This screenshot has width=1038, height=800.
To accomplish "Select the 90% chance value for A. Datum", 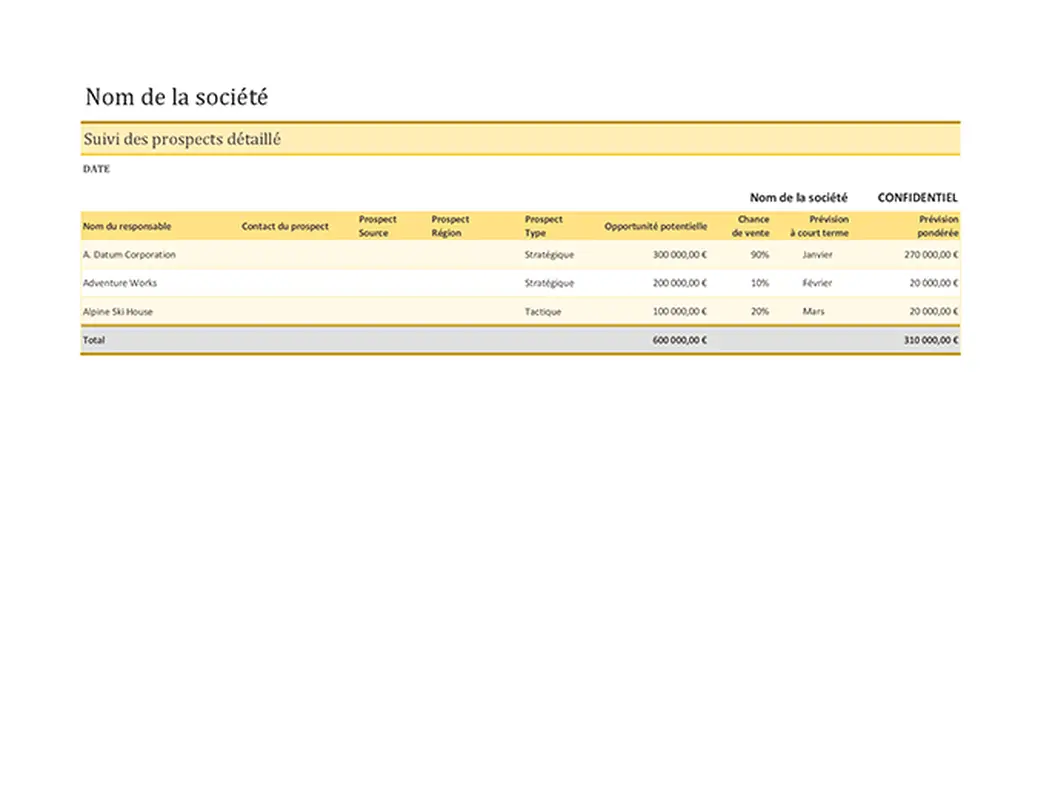I will pyautogui.click(x=760, y=255).
